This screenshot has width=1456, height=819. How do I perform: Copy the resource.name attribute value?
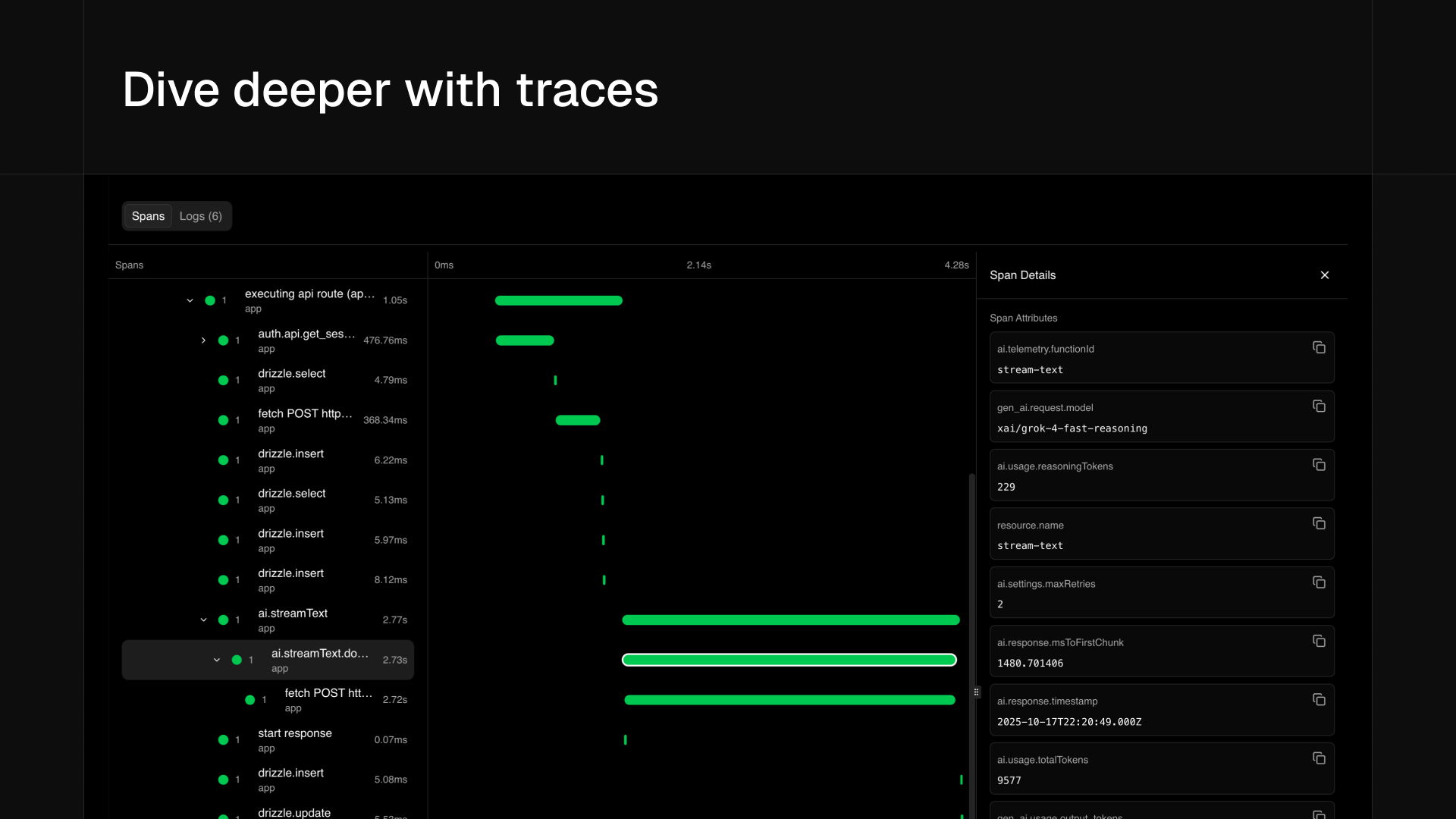(1319, 523)
